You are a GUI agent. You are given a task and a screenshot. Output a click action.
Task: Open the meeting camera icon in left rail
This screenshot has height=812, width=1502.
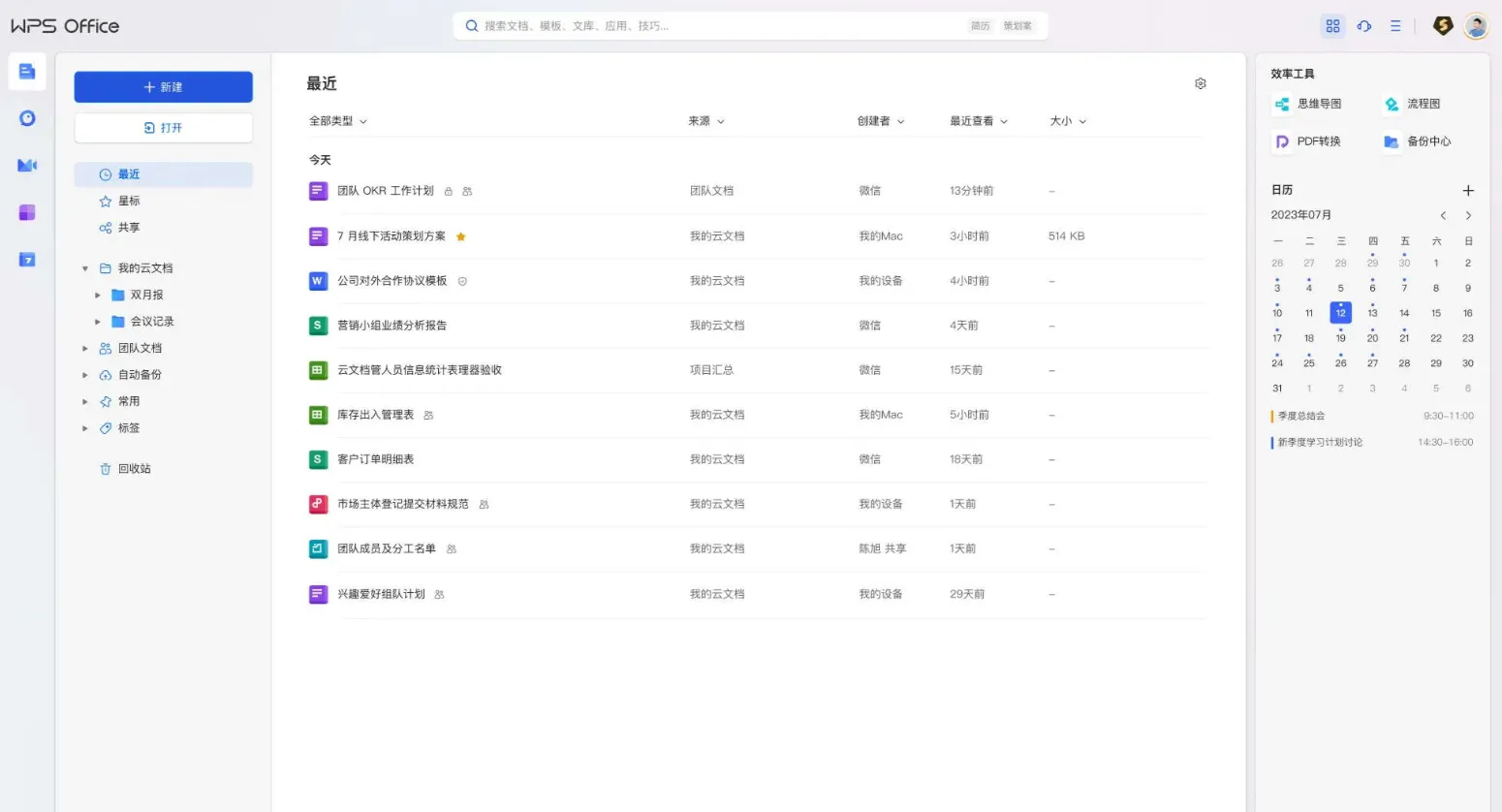tap(27, 166)
